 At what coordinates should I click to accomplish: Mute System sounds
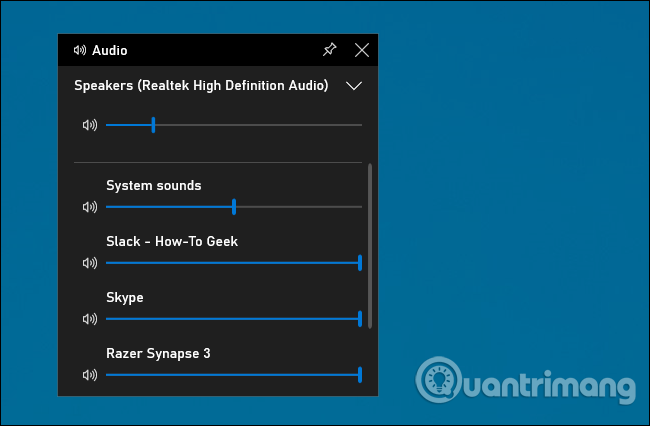pyautogui.click(x=90, y=207)
